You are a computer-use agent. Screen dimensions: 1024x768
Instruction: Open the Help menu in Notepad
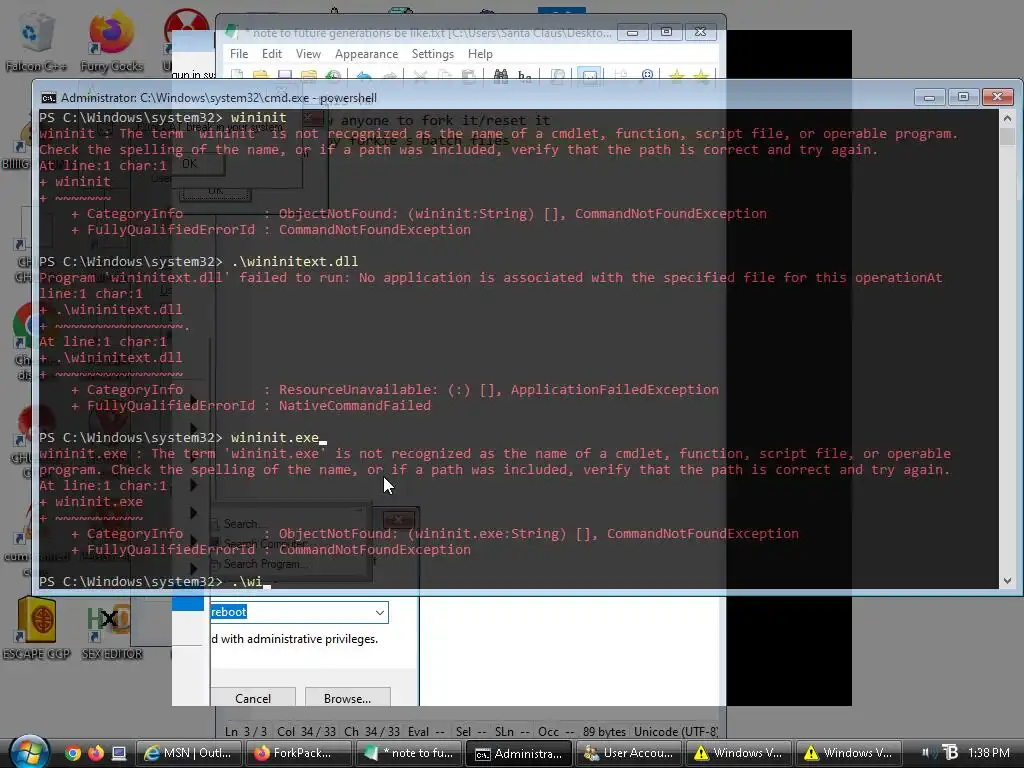click(480, 54)
